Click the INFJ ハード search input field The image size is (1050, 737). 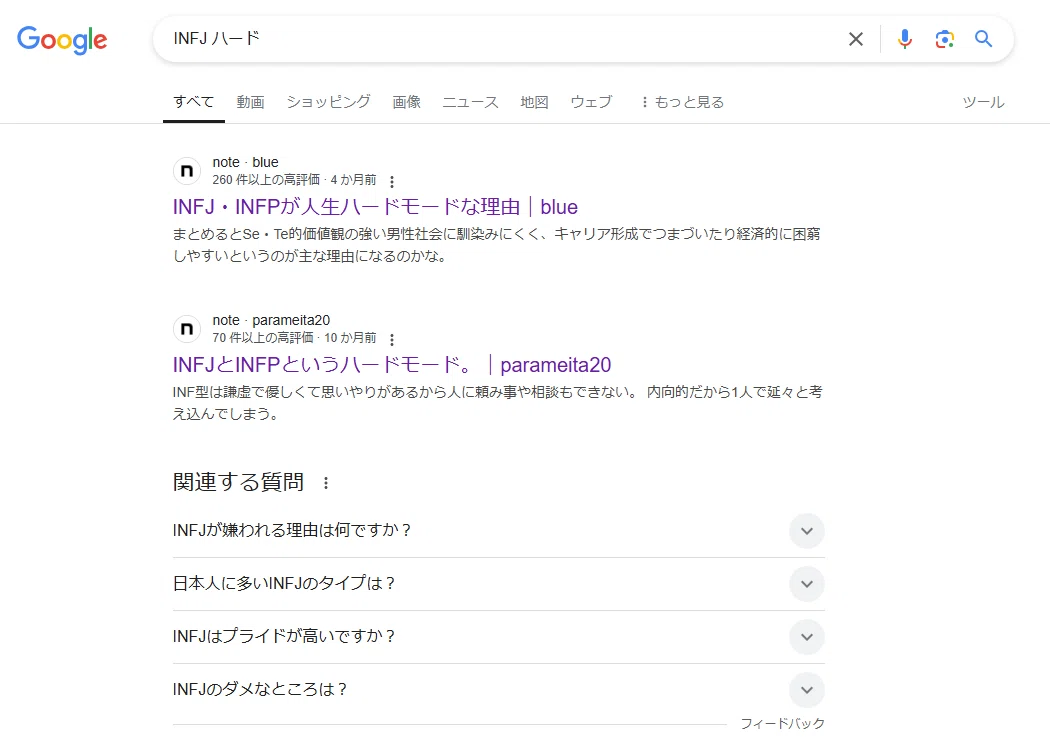pyautogui.click(x=496, y=39)
